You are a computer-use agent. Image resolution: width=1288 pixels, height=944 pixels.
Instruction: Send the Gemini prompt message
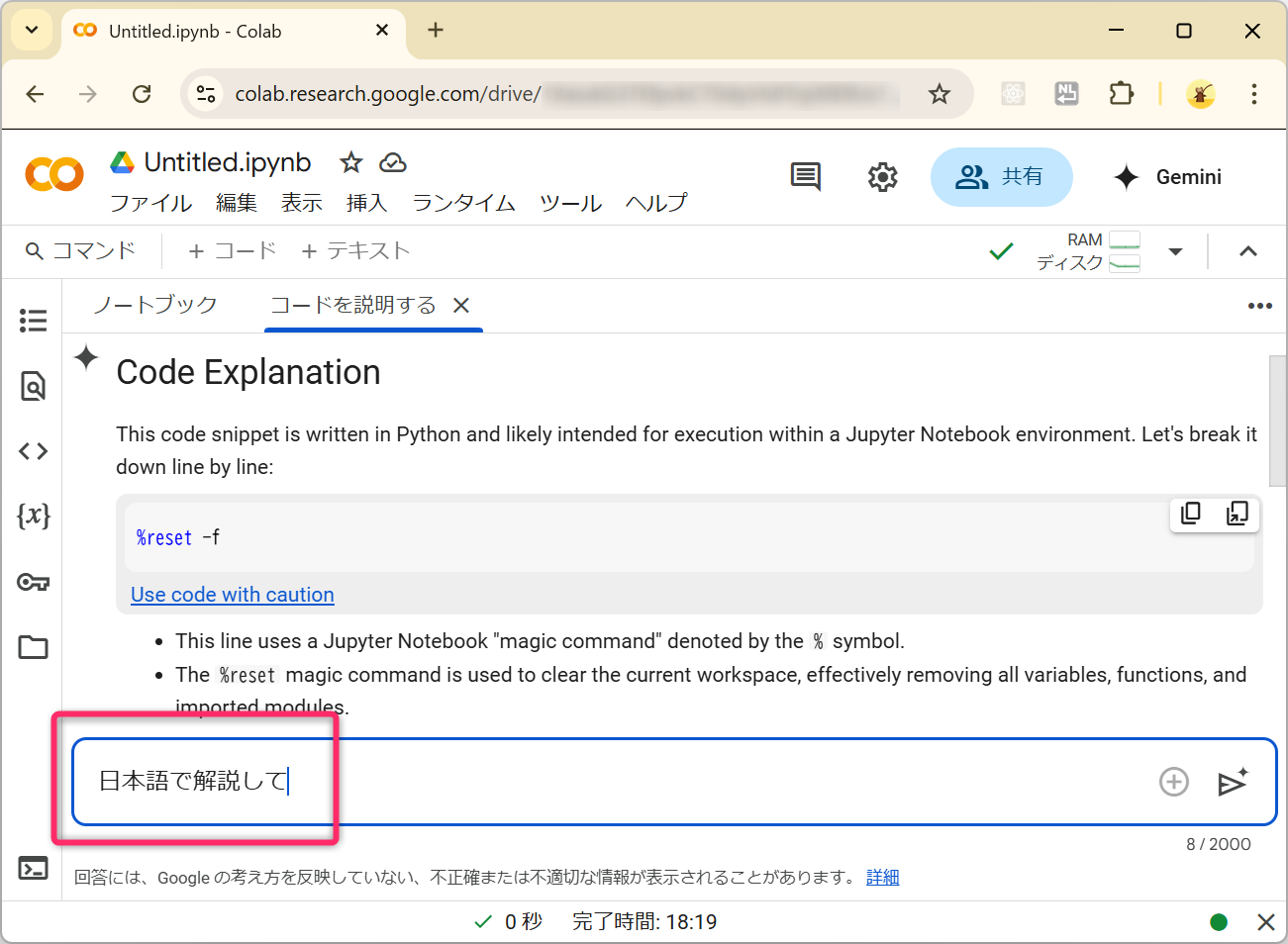click(1233, 782)
